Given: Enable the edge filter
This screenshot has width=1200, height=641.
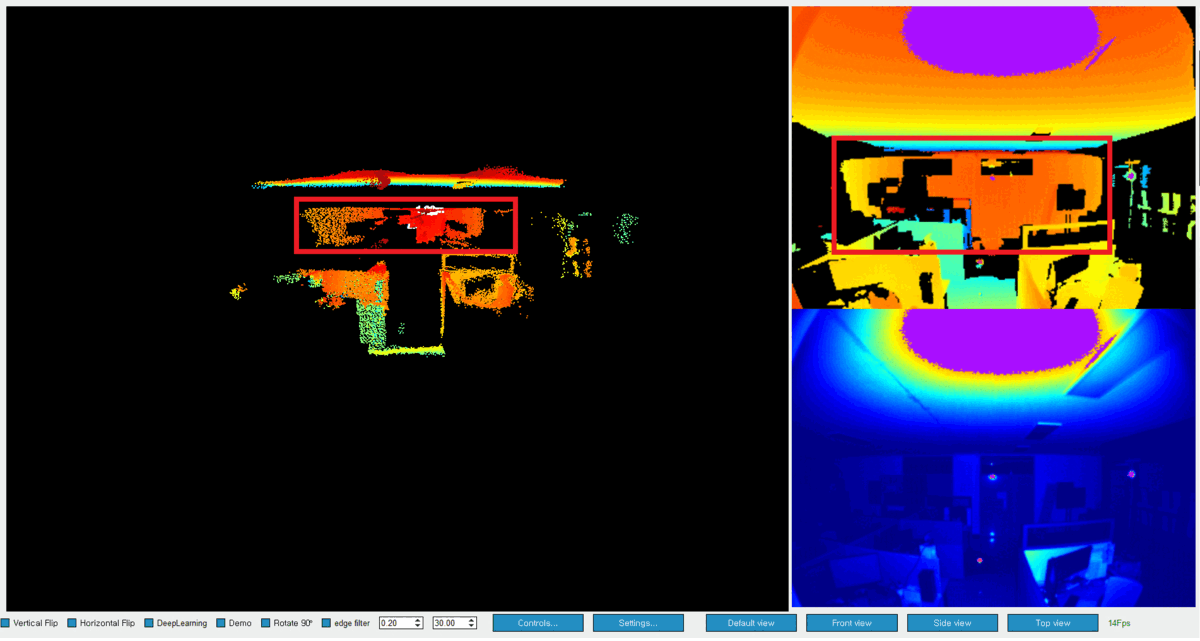Looking at the screenshot, I should tap(325, 622).
